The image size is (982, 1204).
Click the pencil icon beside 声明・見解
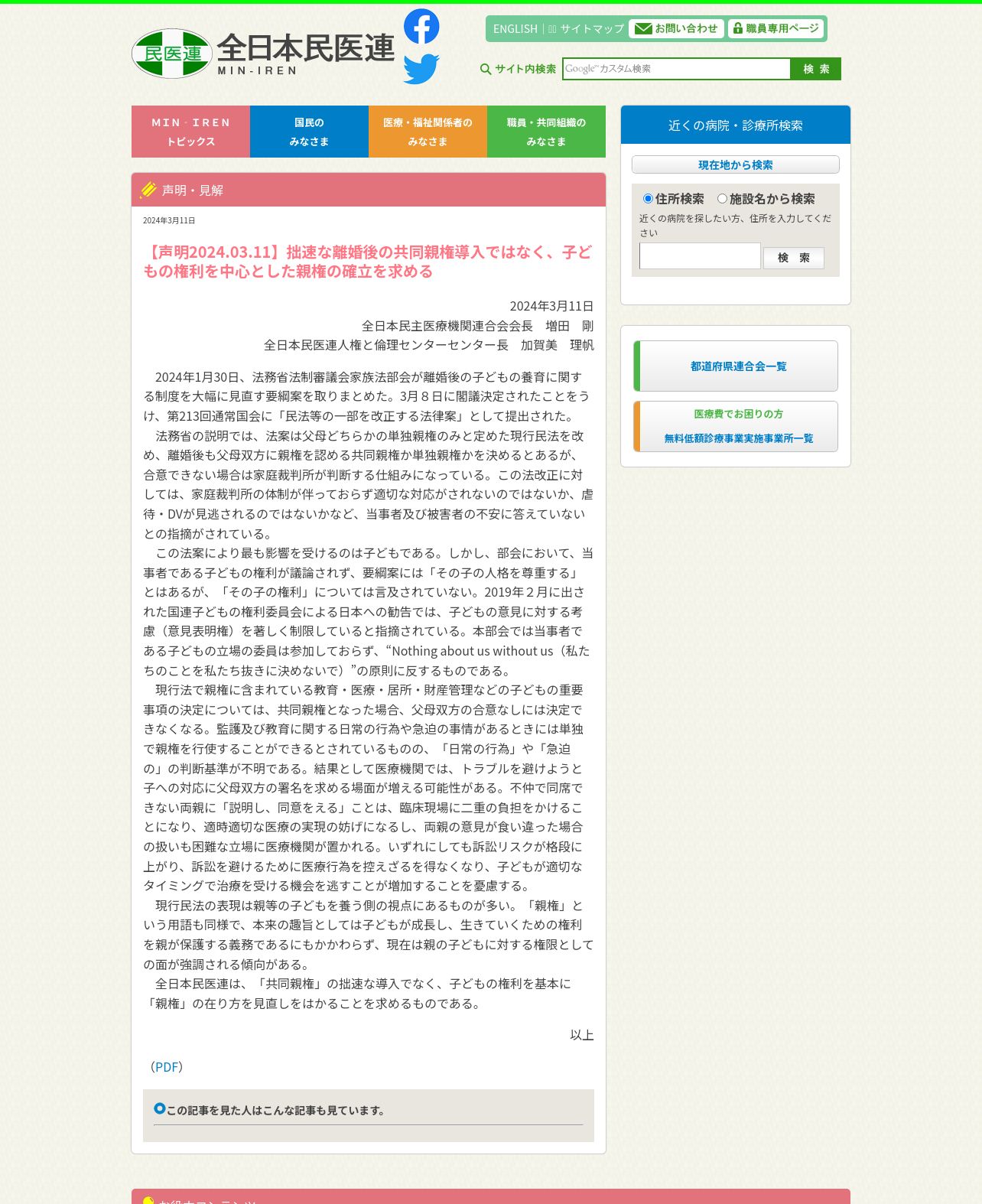click(x=148, y=190)
